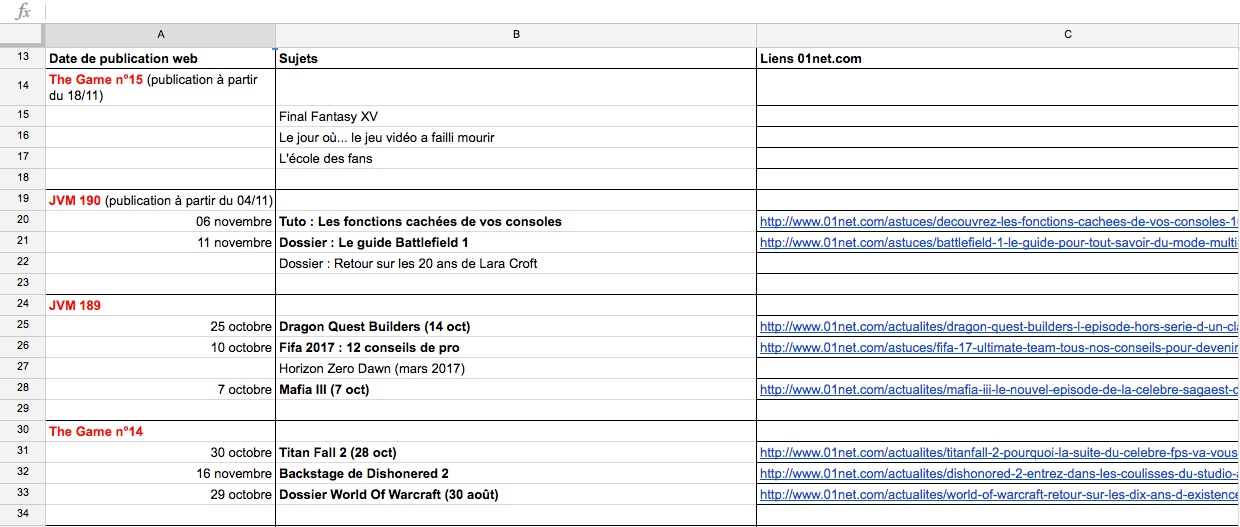
Task: Select the 'Final Fantasy XV' cell
Action: click(x=516, y=116)
